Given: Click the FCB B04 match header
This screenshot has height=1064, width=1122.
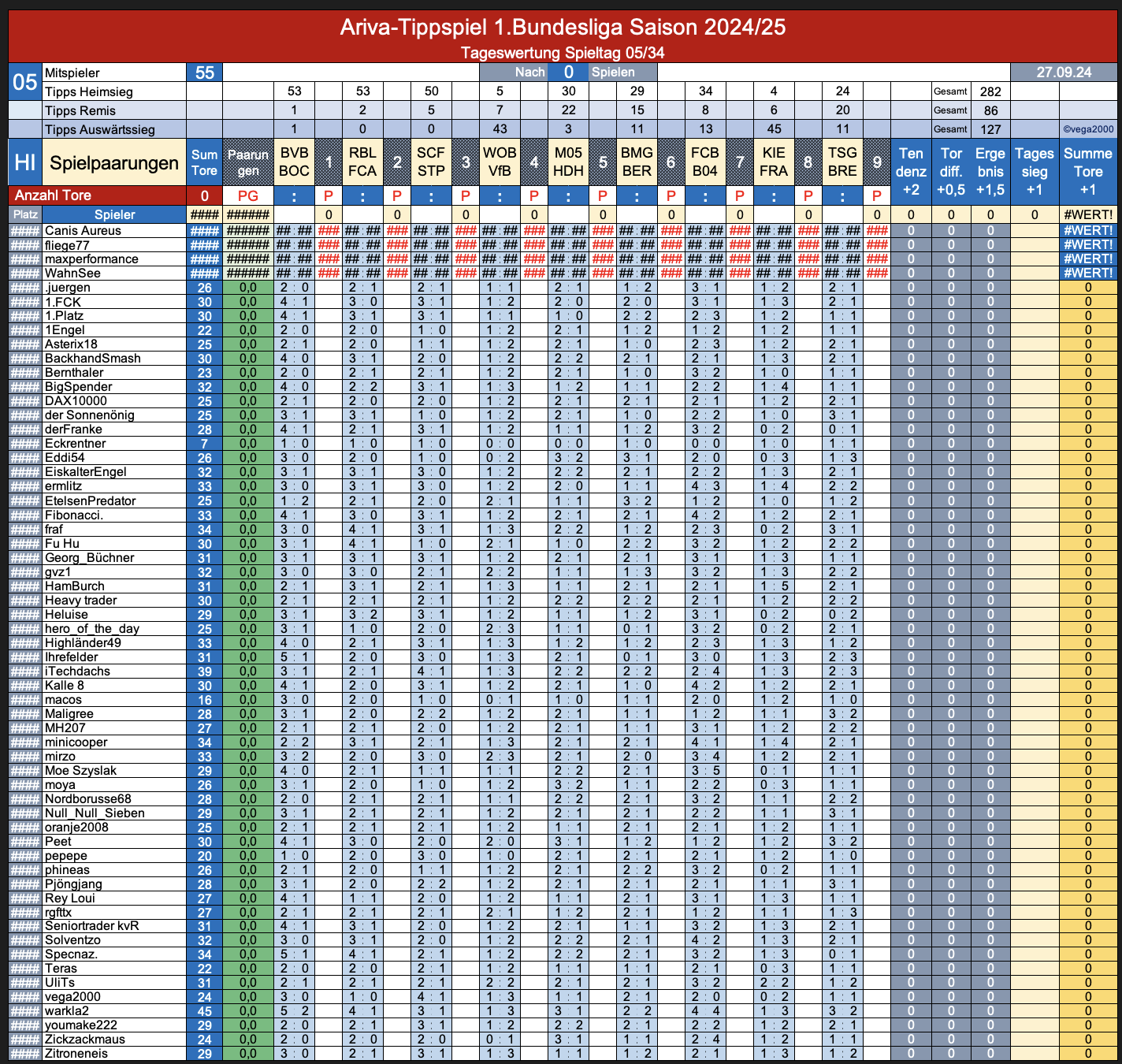Looking at the screenshot, I should click(705, 162).
